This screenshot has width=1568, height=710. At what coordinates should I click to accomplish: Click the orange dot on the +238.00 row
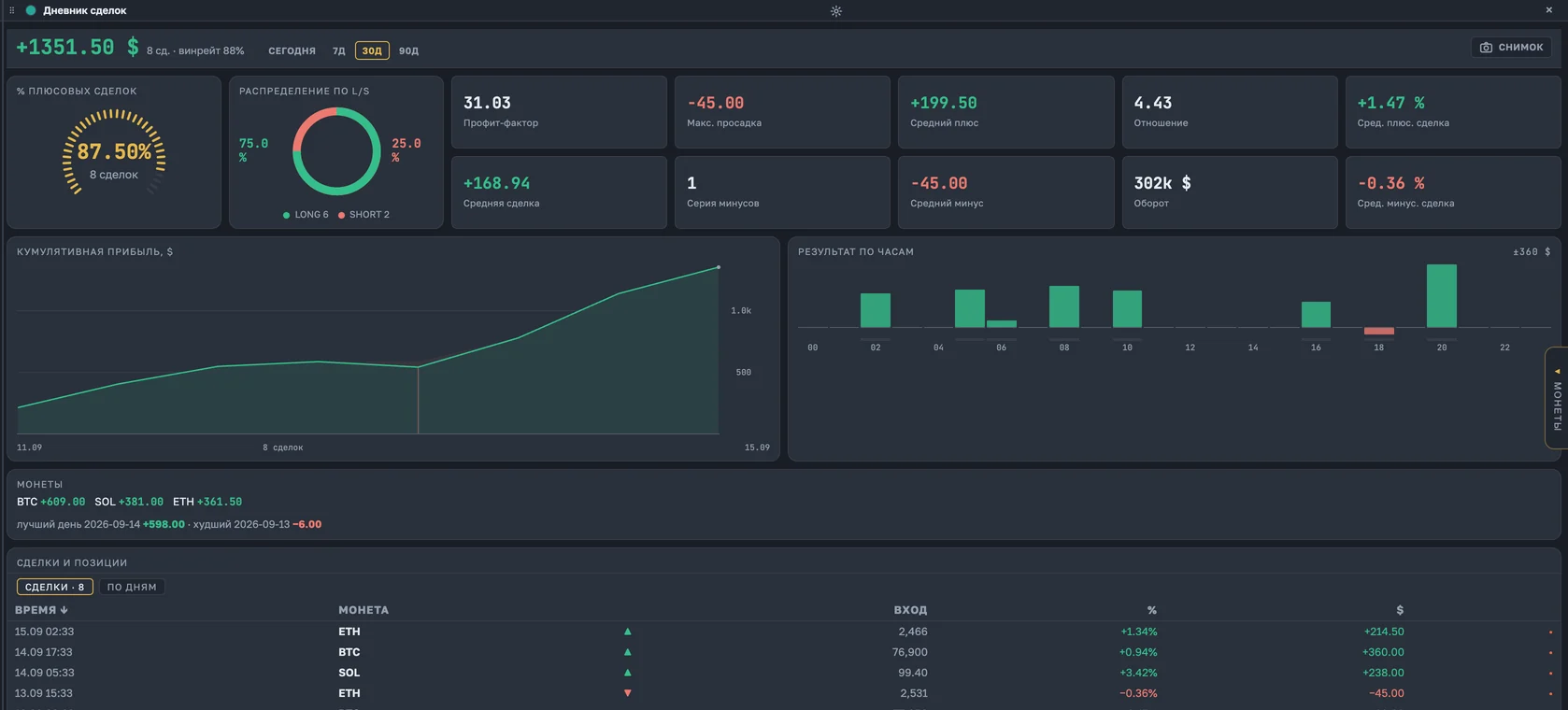1550,674
